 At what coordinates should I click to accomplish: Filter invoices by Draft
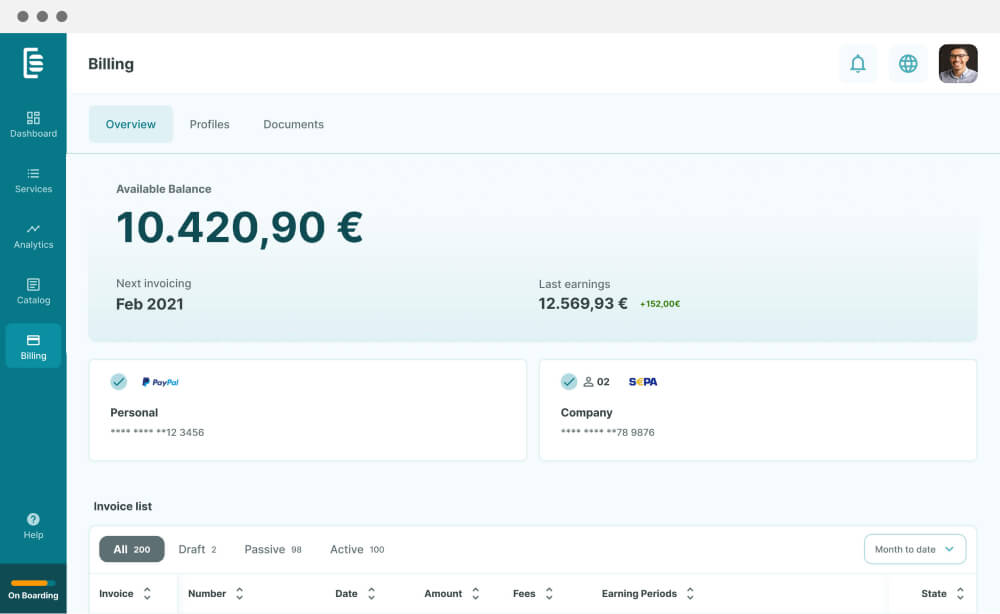pyautogui.click(x=197, y=550)
